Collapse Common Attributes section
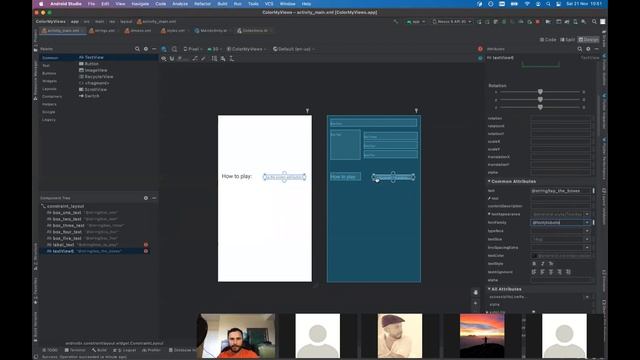Image resolution: width=640 pixels, height=360 pixels. (x=489, y=181)
